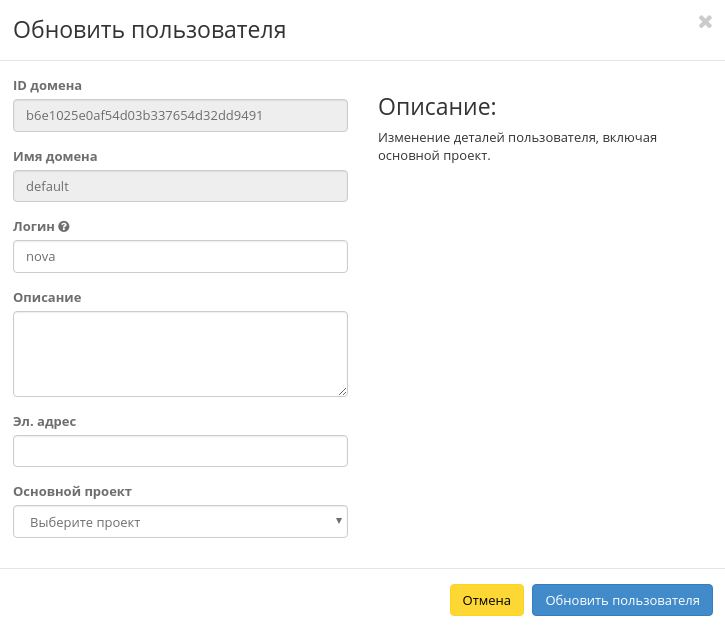Click the Основной проект label

click(x=72, y=492)
